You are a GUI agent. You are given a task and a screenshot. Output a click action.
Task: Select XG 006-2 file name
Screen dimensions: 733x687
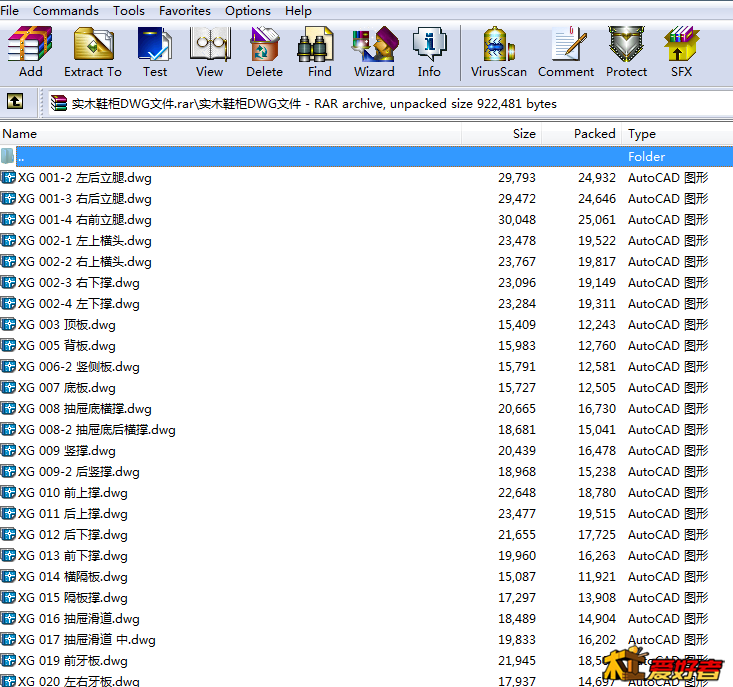79,366
